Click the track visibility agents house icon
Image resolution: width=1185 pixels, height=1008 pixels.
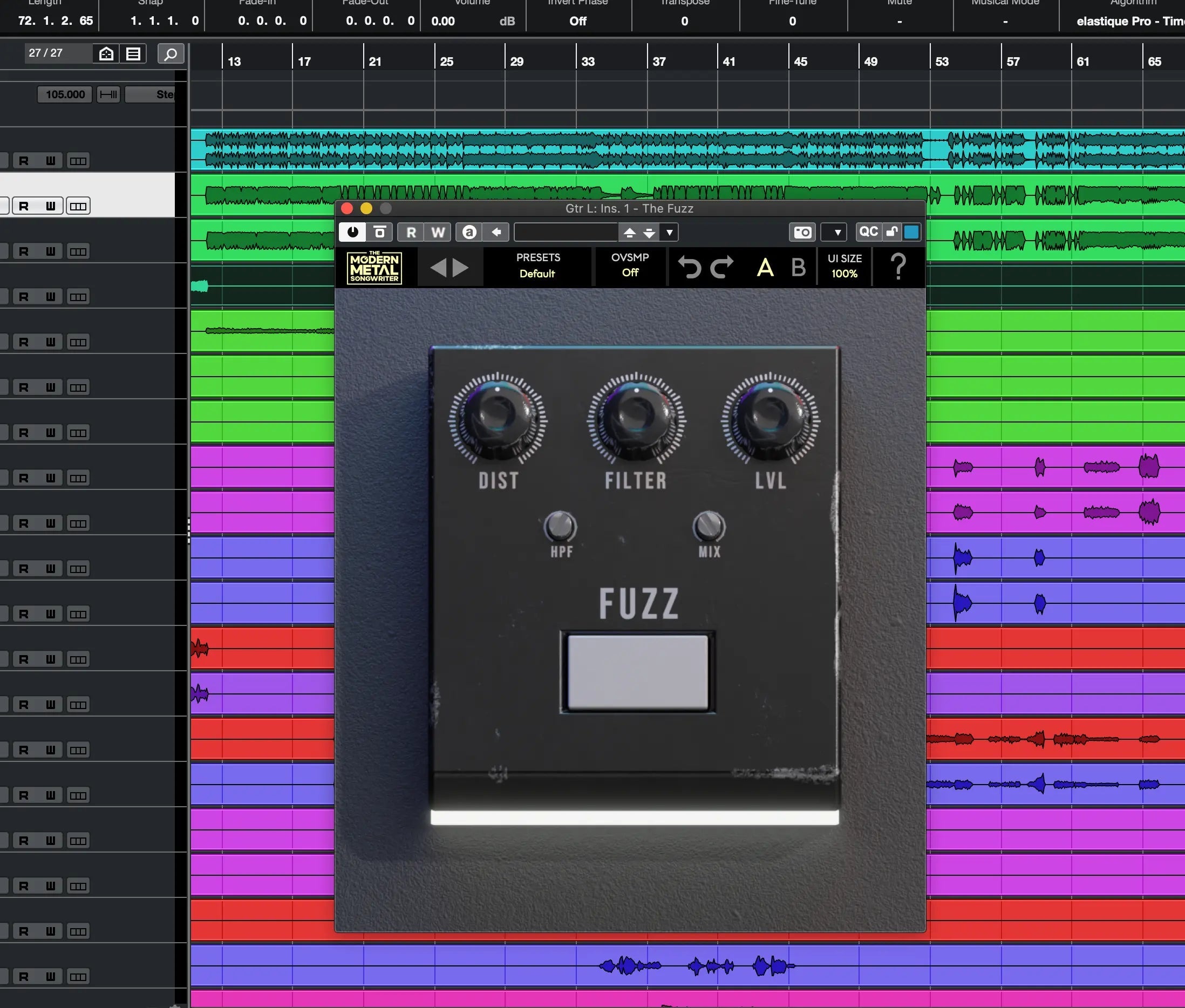106,54
